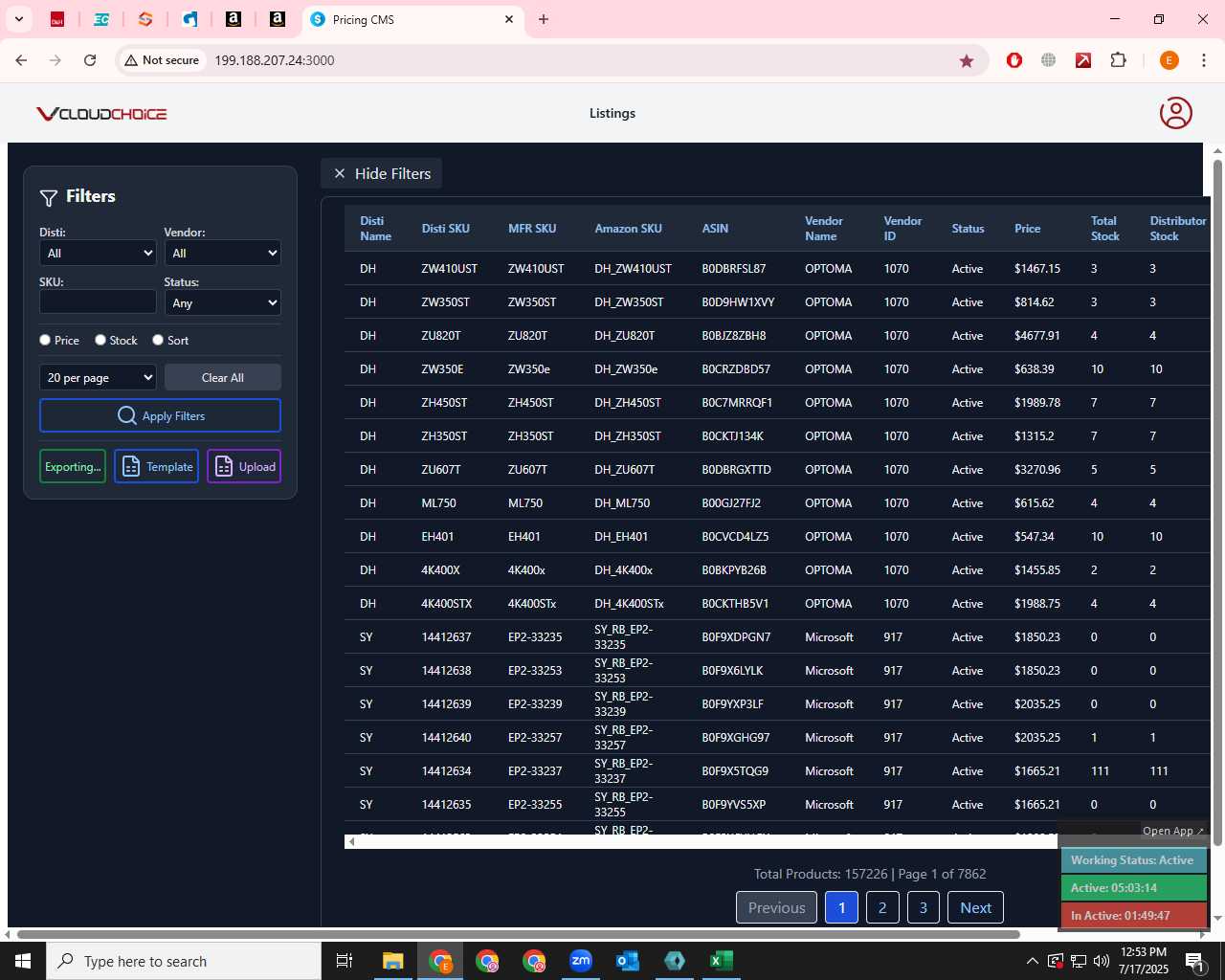Click the table's horizontal scrollbar left arrow
The height and width of the screenshot is (980, 1225).
pyautogui.click(x=352, y=841)
